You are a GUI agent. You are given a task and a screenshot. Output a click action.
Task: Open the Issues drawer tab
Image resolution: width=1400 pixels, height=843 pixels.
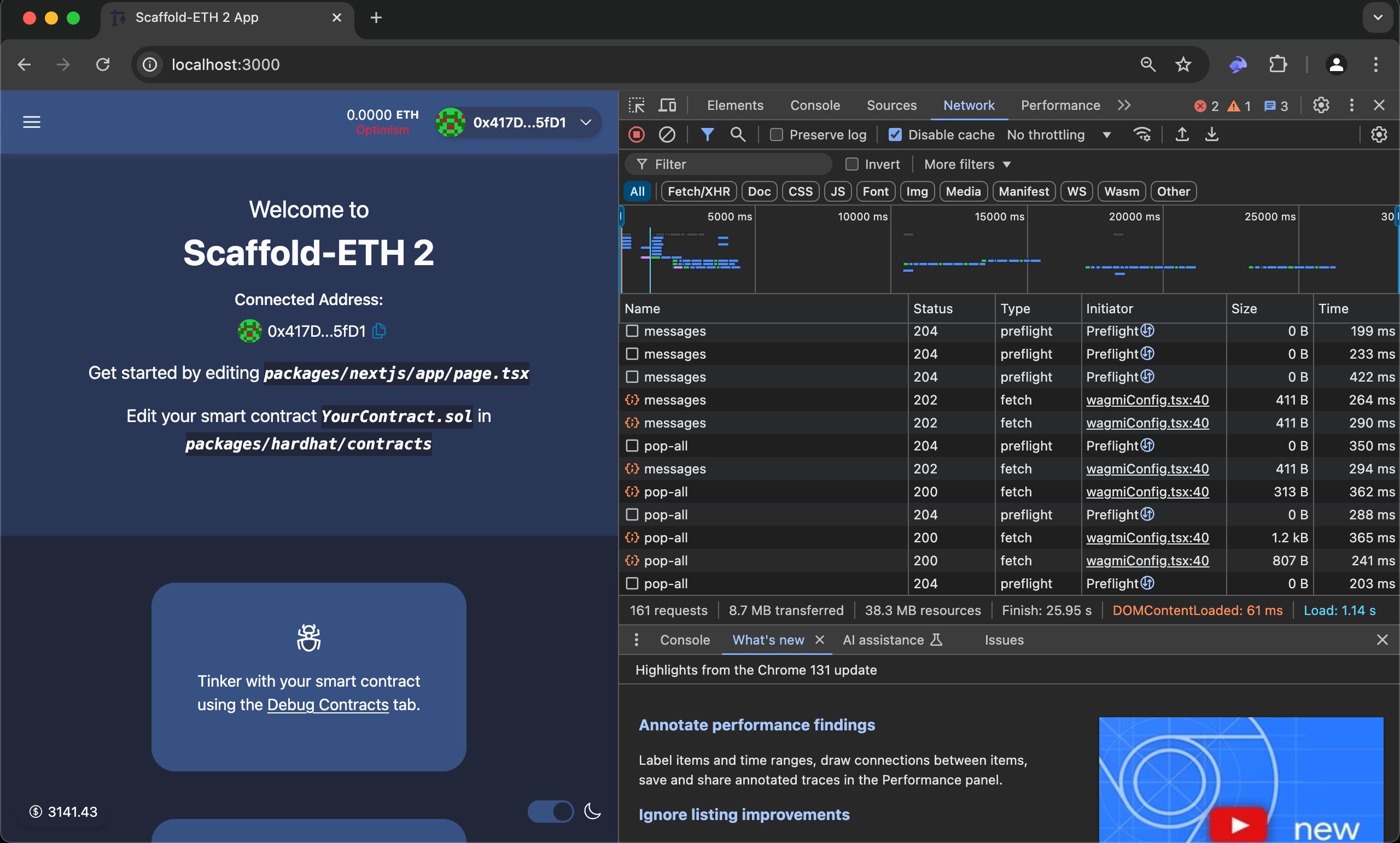1004,640
